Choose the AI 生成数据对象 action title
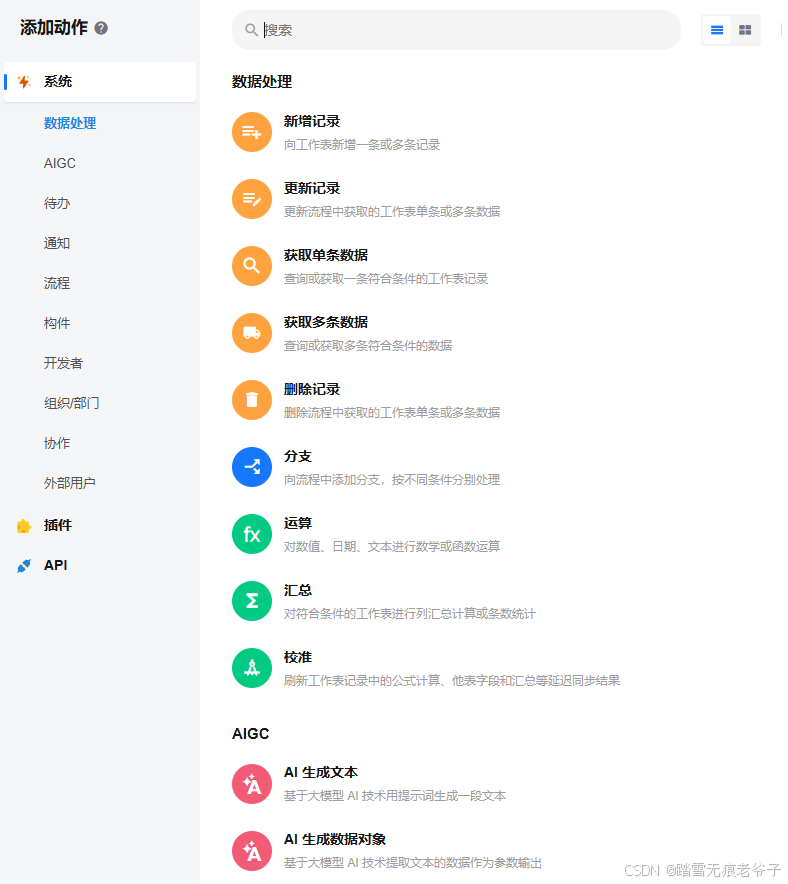788x884 pixels. 335,839
